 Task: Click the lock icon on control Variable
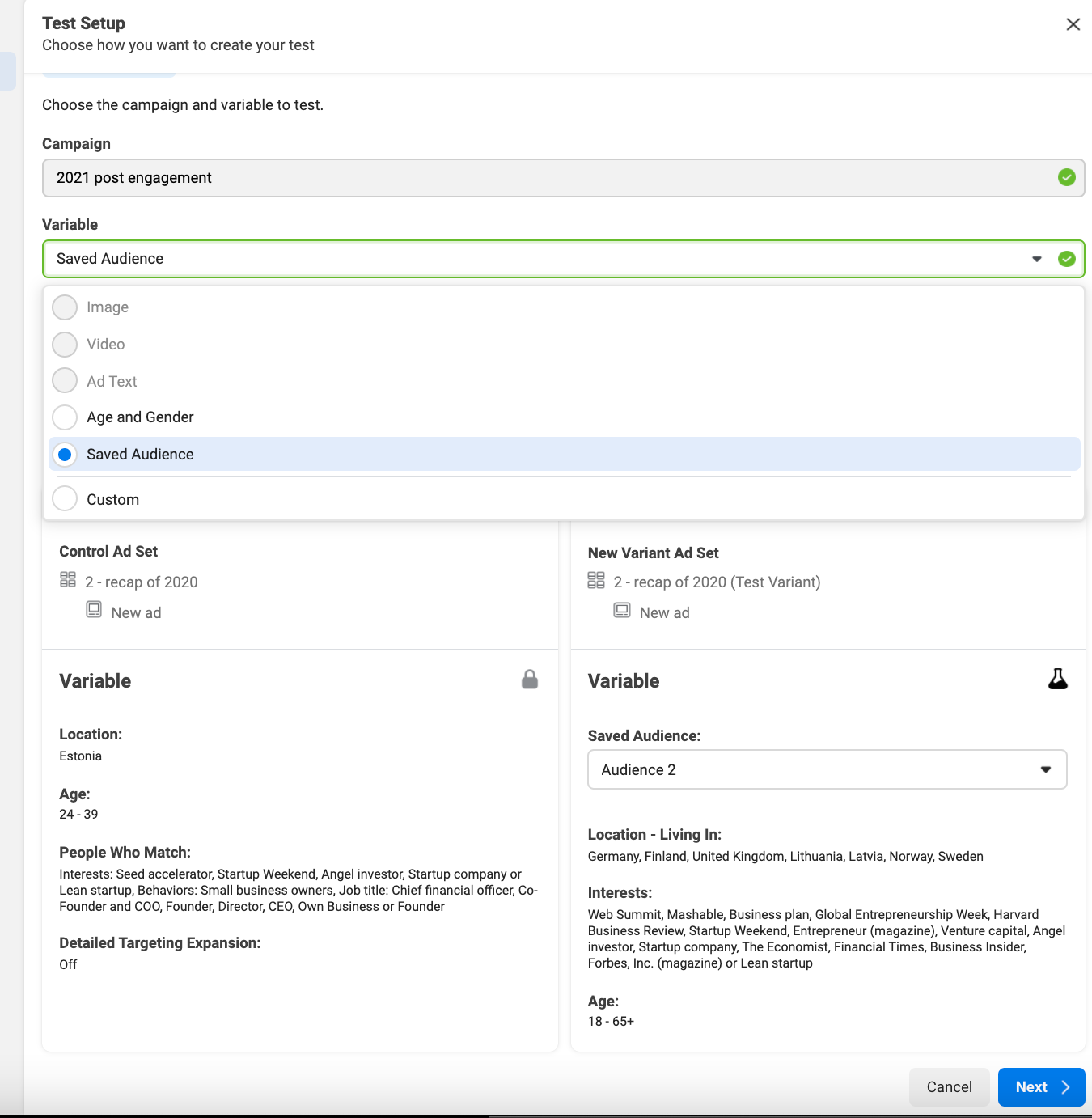coord(530,680)
